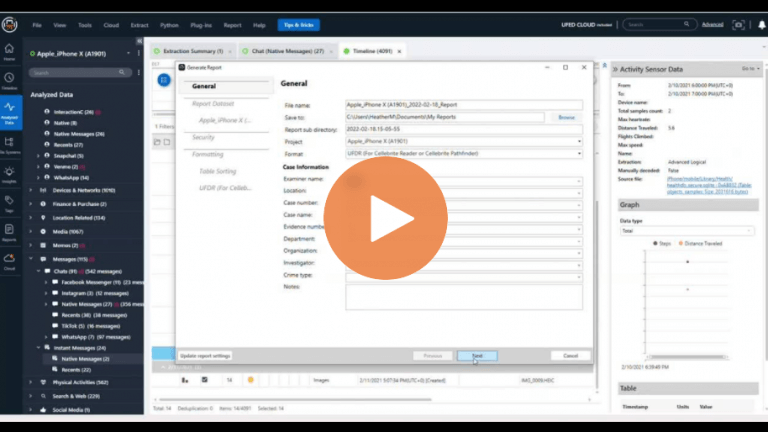Open the Apple_iPhone X device dropdown arrow
768x432 pixels.
(128, 53)
